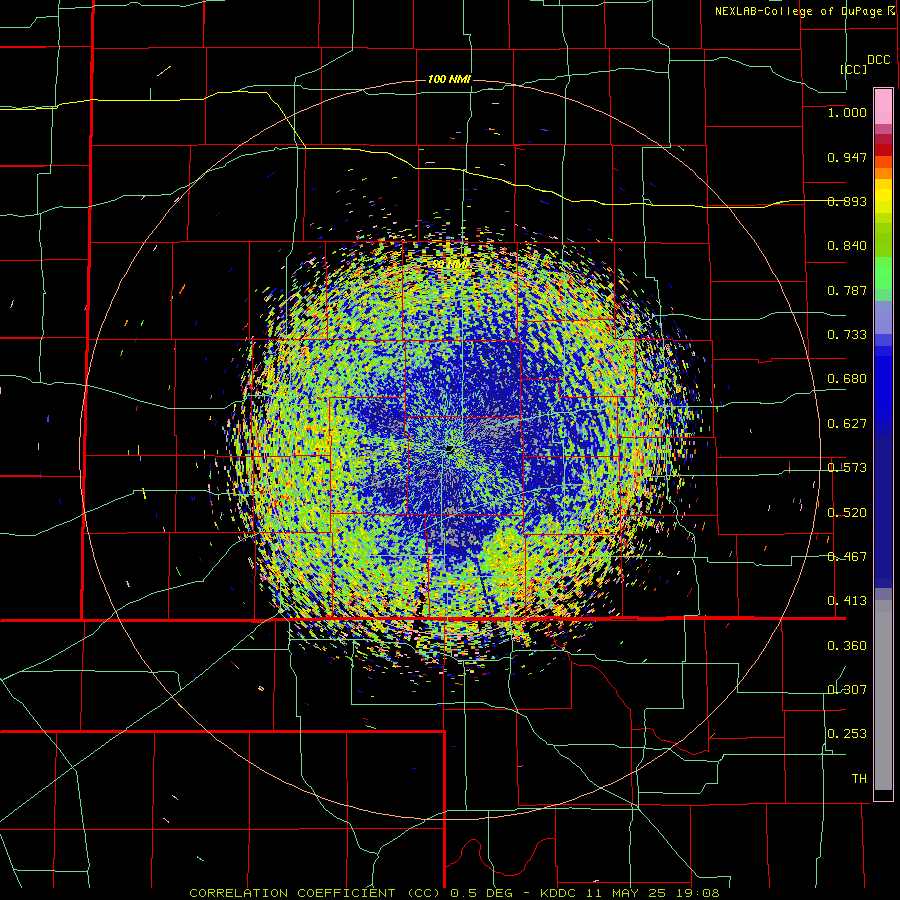Click the 0.787 legend value
The image size is (900, 900).
point(847,290)
